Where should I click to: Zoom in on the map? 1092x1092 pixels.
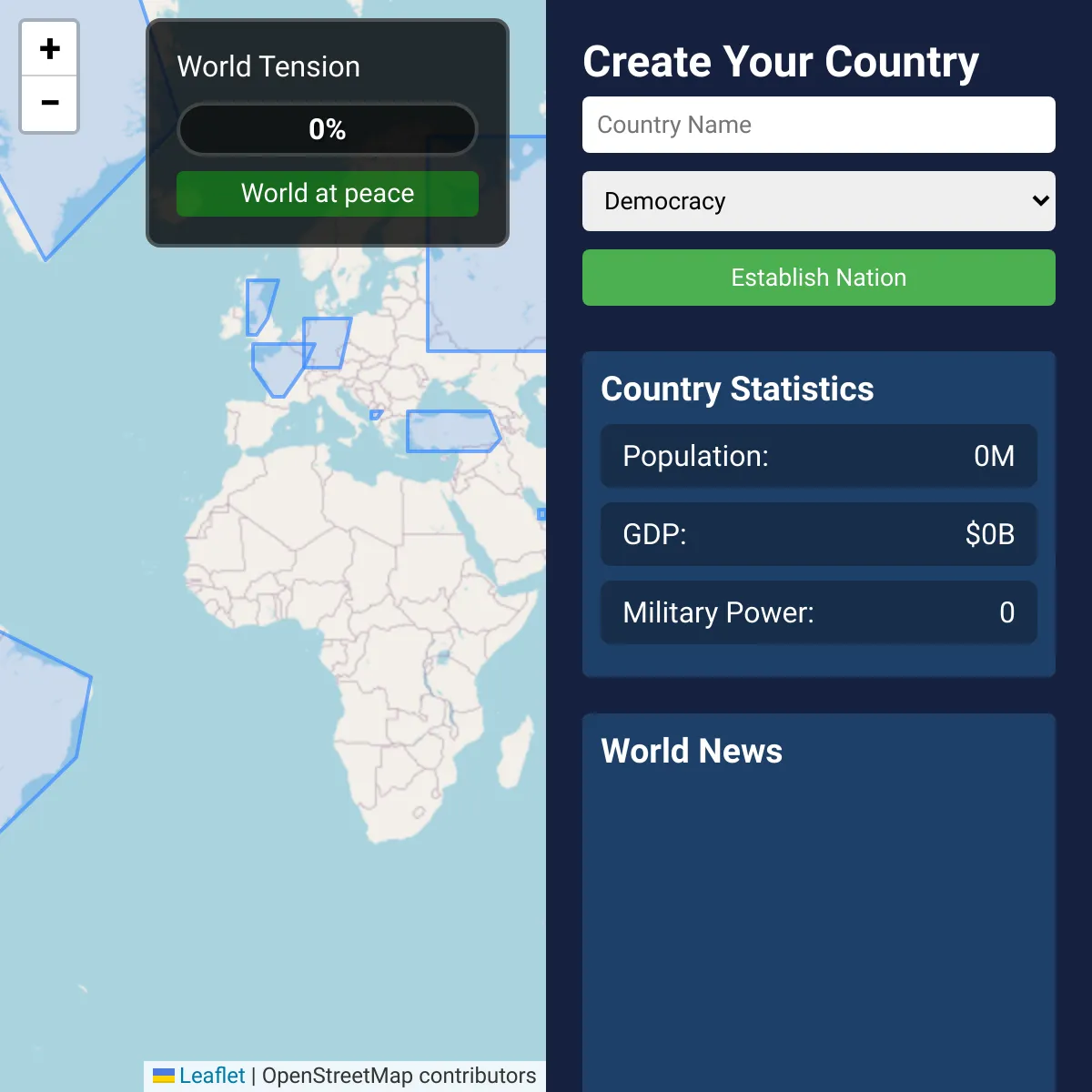tap(50, 49)
